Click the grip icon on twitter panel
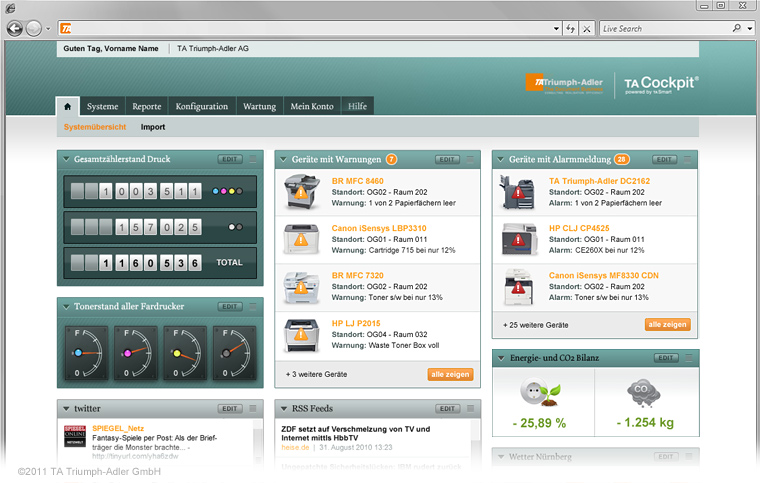Screen dimensions: 760x483 tap(253, 408)
